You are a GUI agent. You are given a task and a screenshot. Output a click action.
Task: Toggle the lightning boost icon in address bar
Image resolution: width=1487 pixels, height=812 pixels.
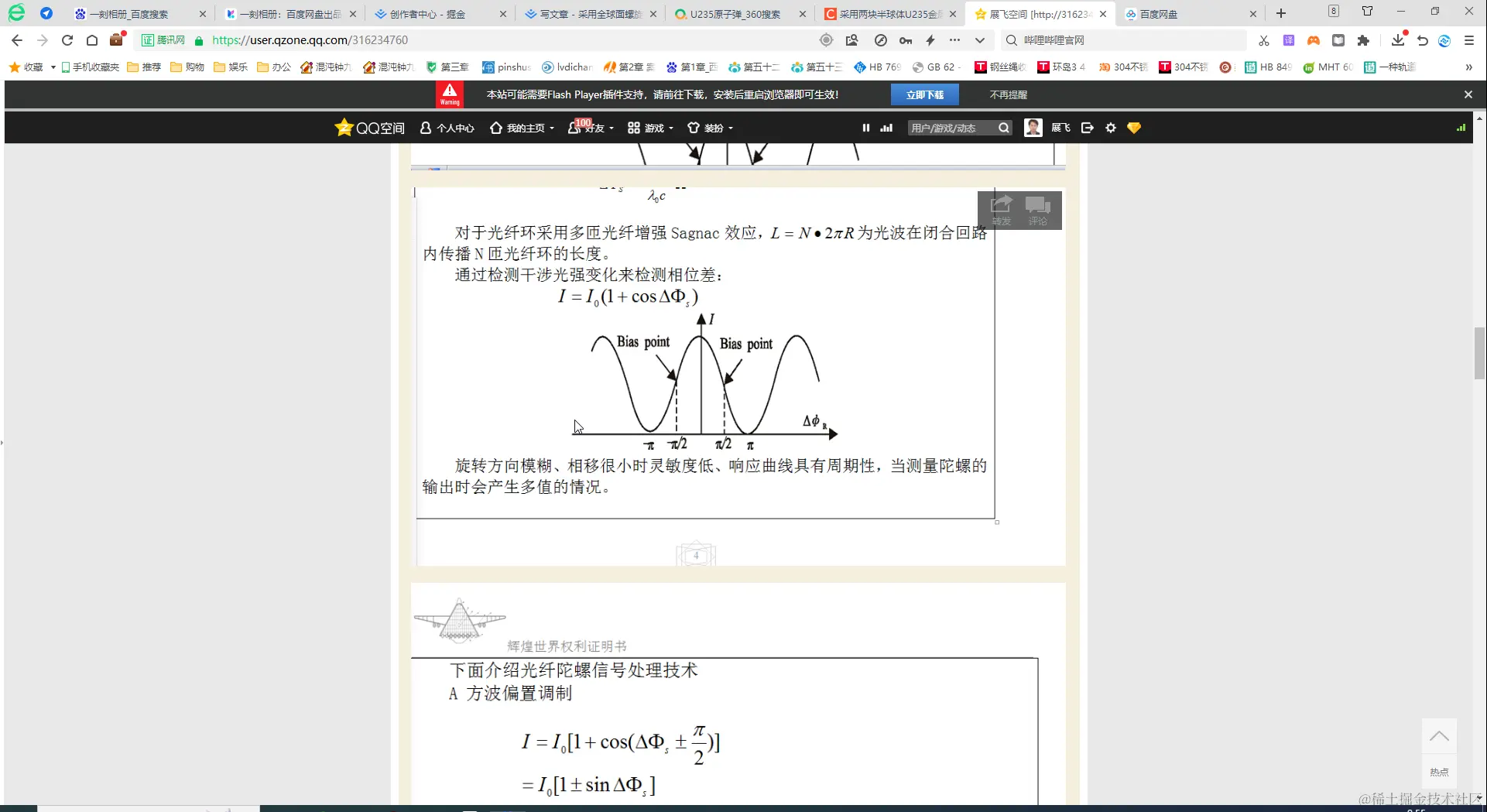coord(930,39)
